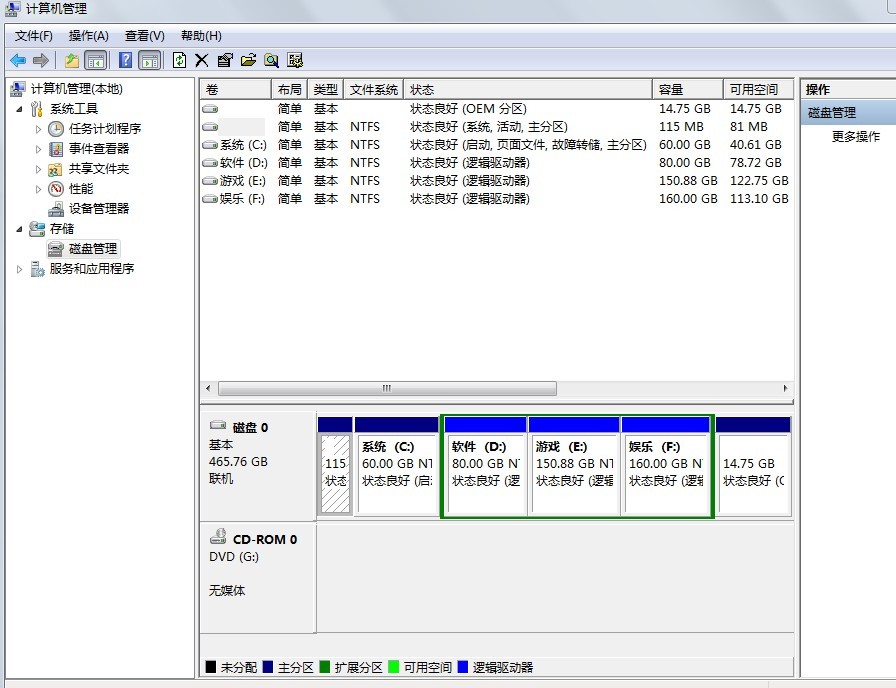Screen dimensions: 896x688
Task: Collapse the 存储 tree node
Action: point(19,229)
